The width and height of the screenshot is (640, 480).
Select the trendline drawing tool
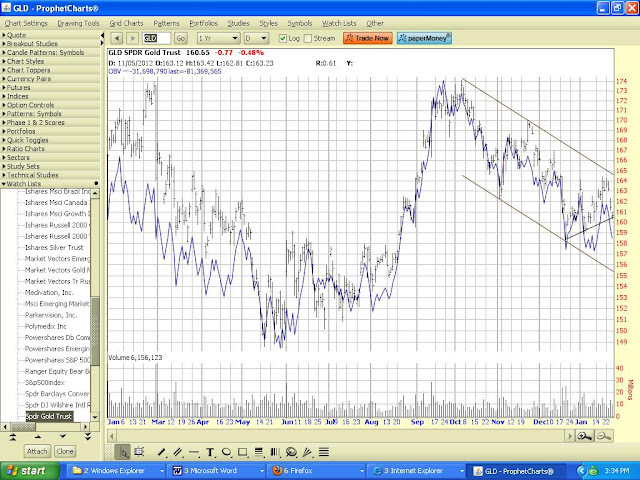[x=162, y=452]
